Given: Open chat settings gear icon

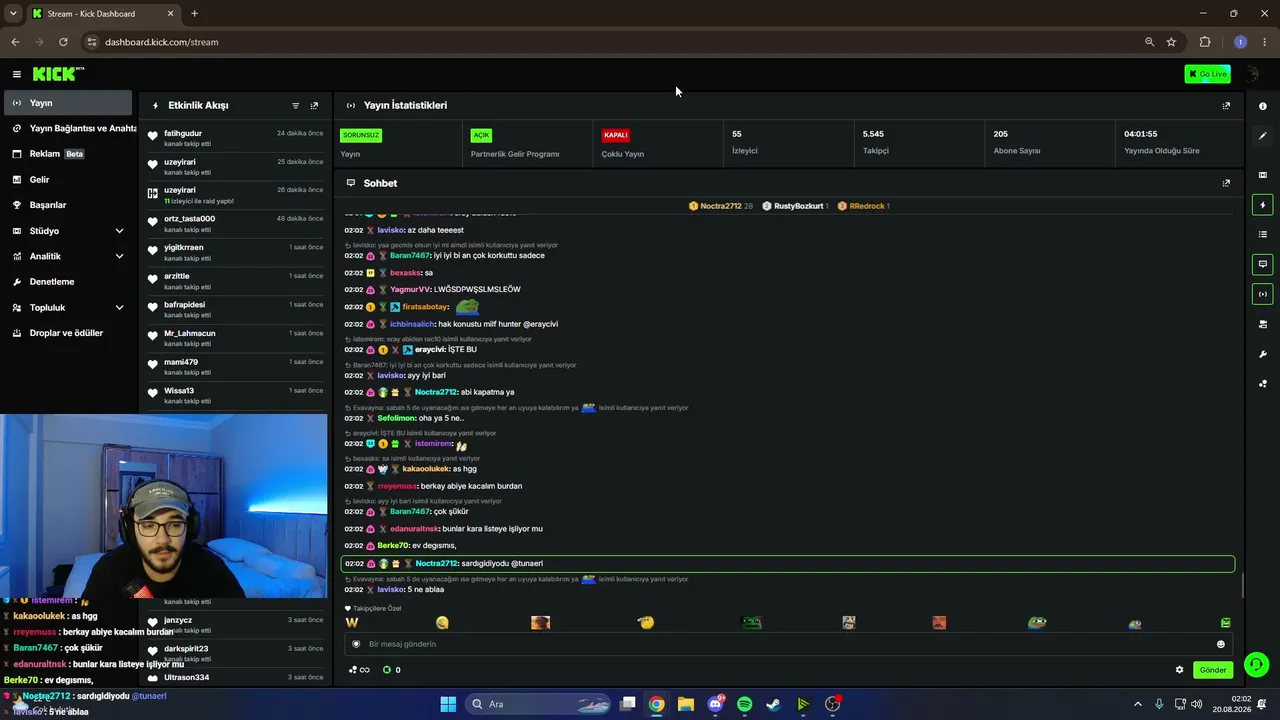Looking at the screenshot, I should 1179,670.
